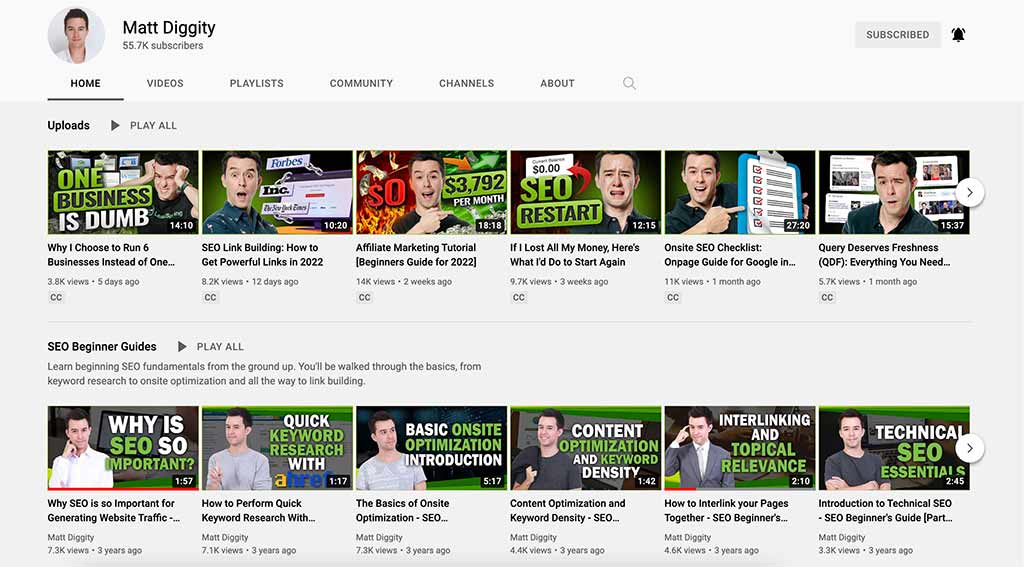Image resolution: width=1024 pixels, height=567 pixels.
Task: Select the About tab
Action: tap(557, 83)
